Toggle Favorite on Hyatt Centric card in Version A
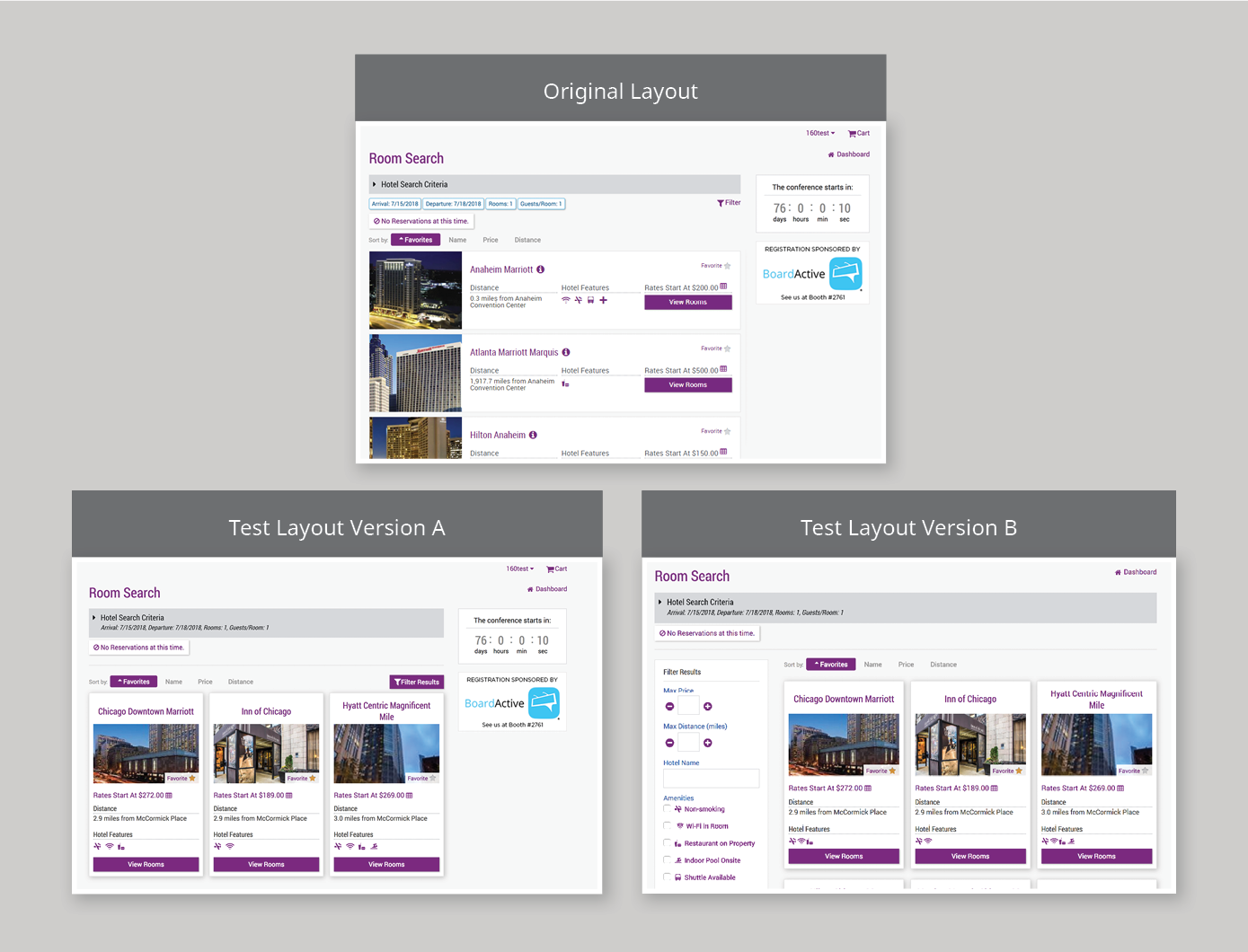The height and width of the screenshot is (952, 1248). 433,779
